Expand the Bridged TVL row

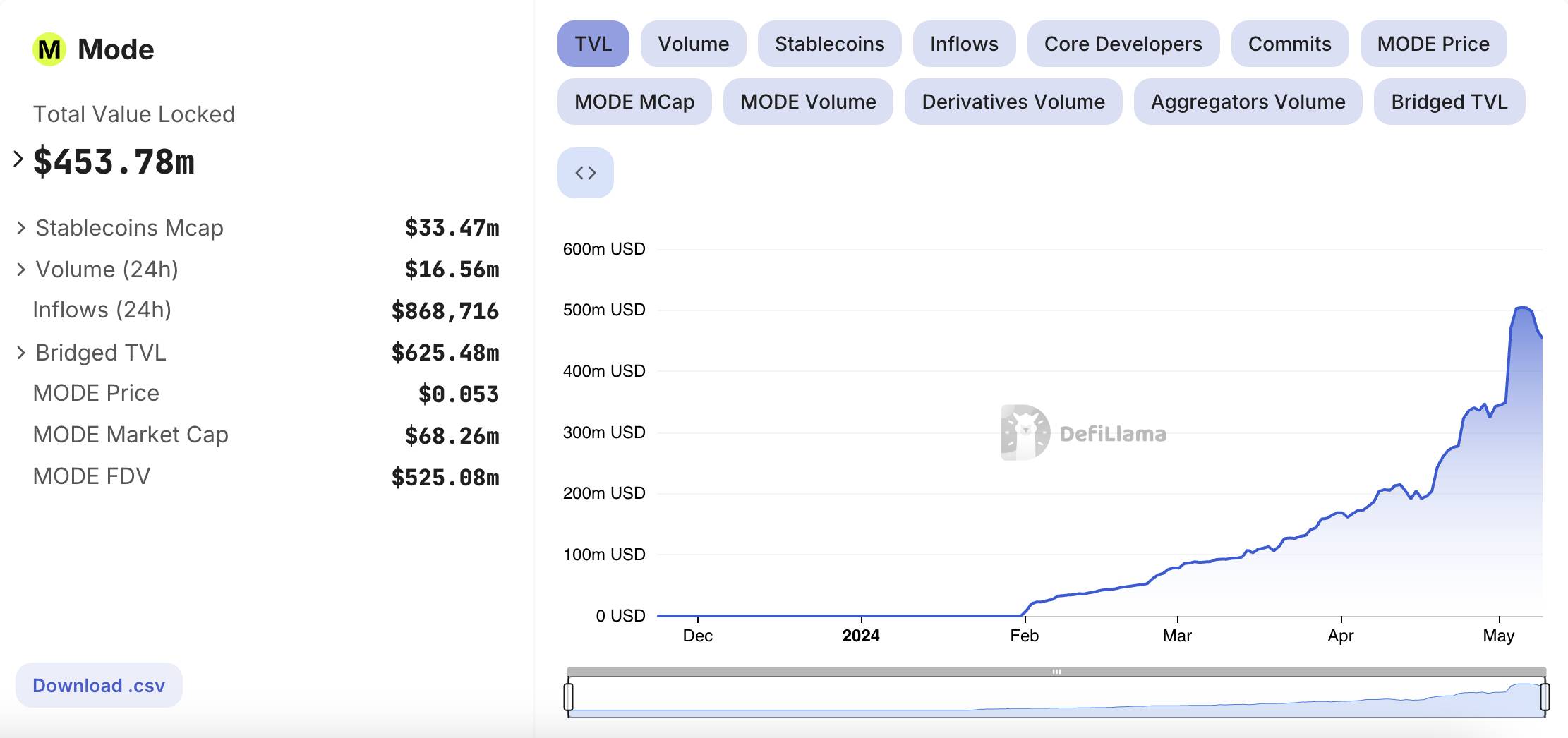(x=21, y=353)
